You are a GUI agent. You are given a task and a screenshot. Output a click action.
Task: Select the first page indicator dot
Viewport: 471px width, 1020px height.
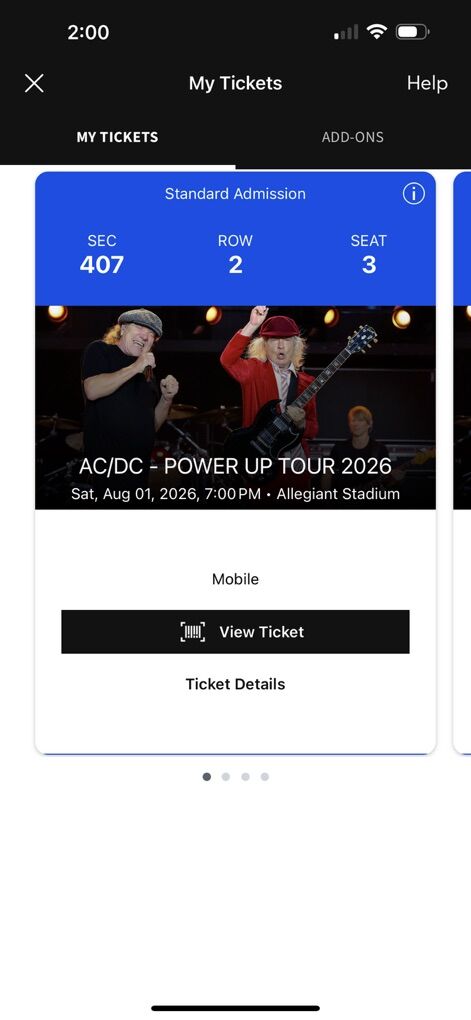point(207,777)
